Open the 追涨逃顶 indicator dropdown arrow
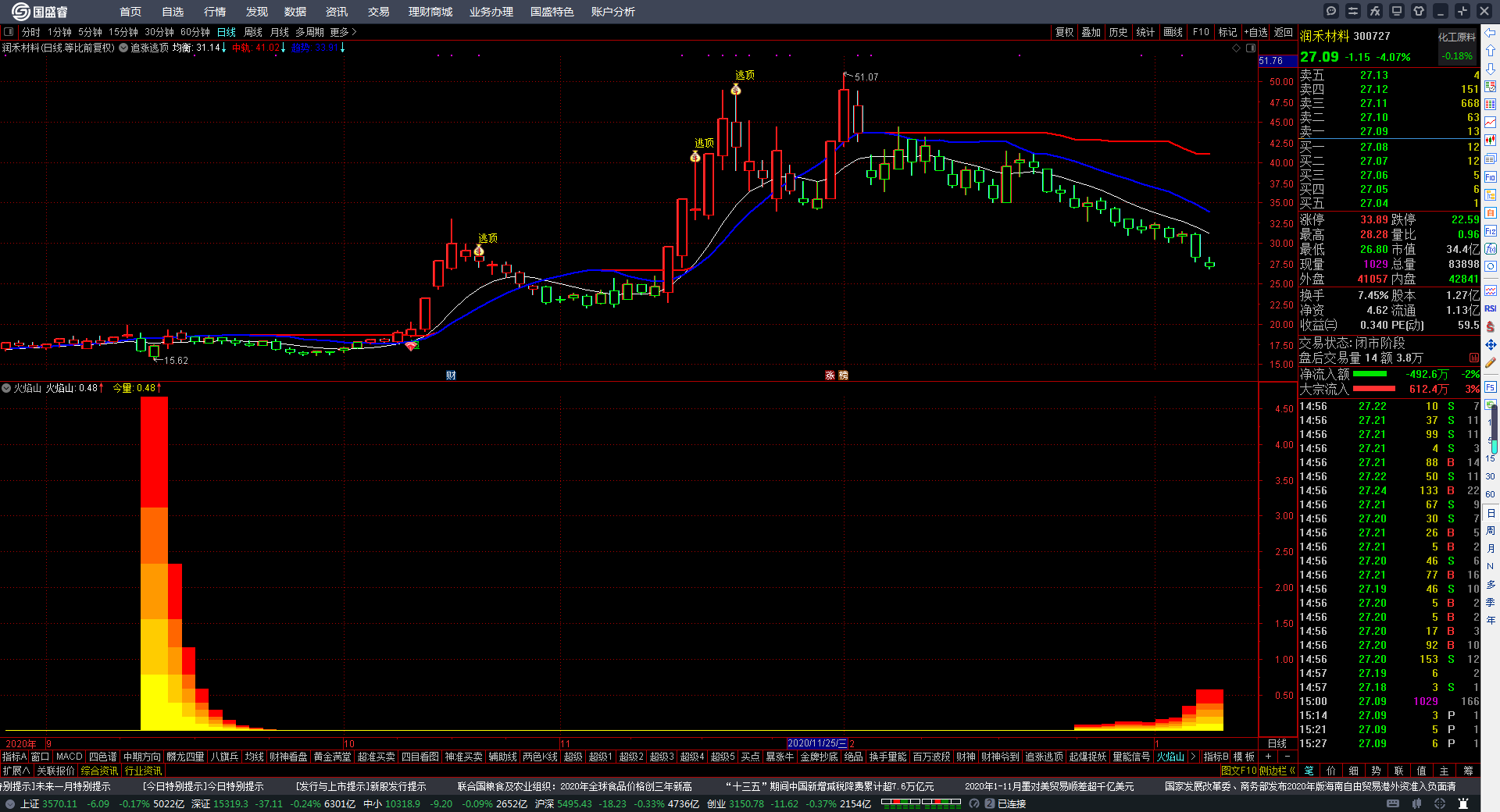Screen dimensions: 1500x812 click(x=123, y=48)
